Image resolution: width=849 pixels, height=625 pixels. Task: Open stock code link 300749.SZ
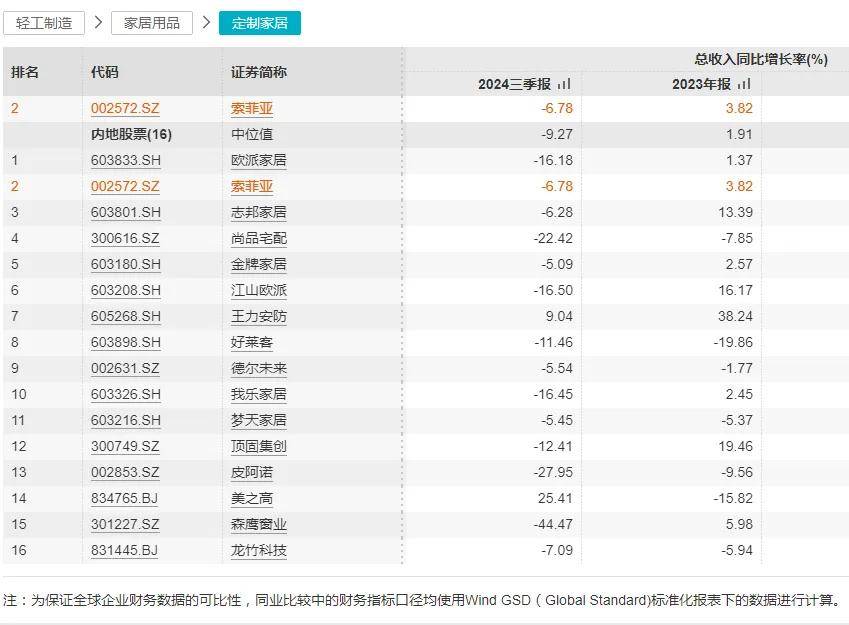tap(125, 446)
